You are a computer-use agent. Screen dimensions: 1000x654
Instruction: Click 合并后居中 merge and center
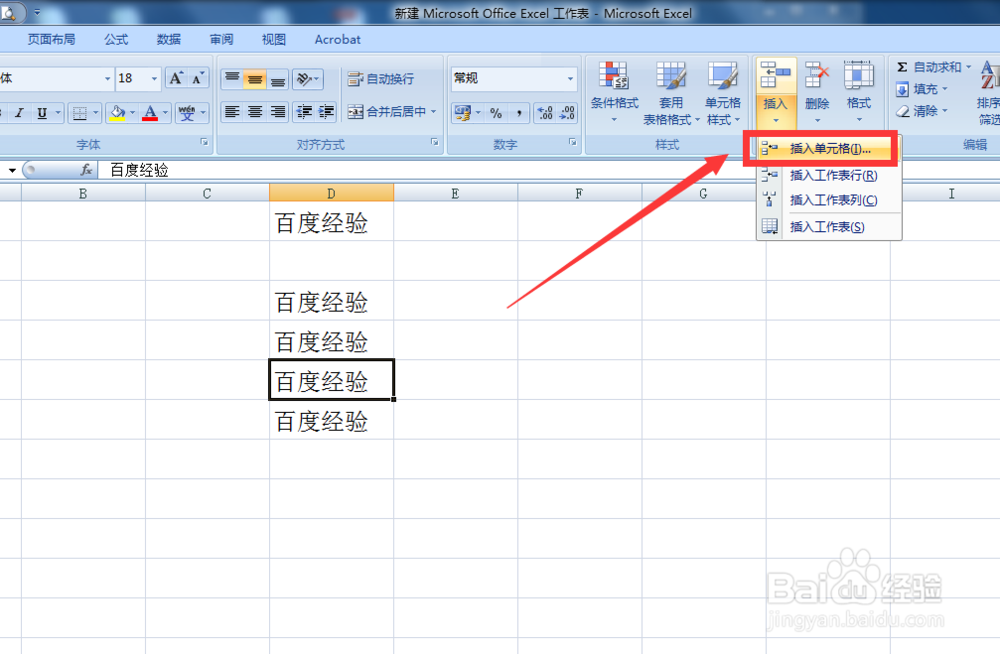[387, 112]
